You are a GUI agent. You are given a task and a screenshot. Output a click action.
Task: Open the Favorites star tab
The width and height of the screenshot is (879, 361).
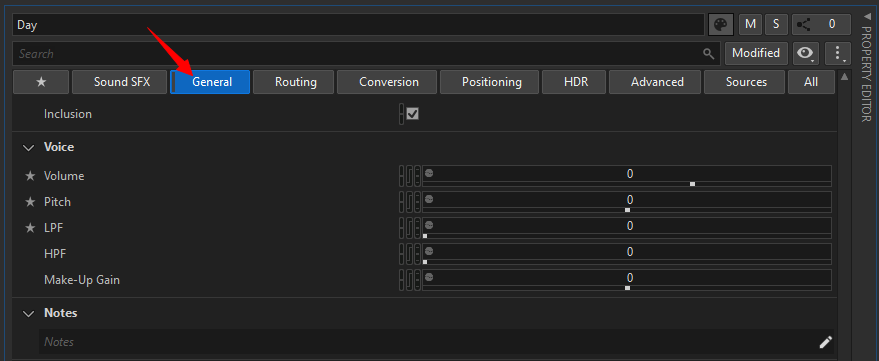[41, 82]
